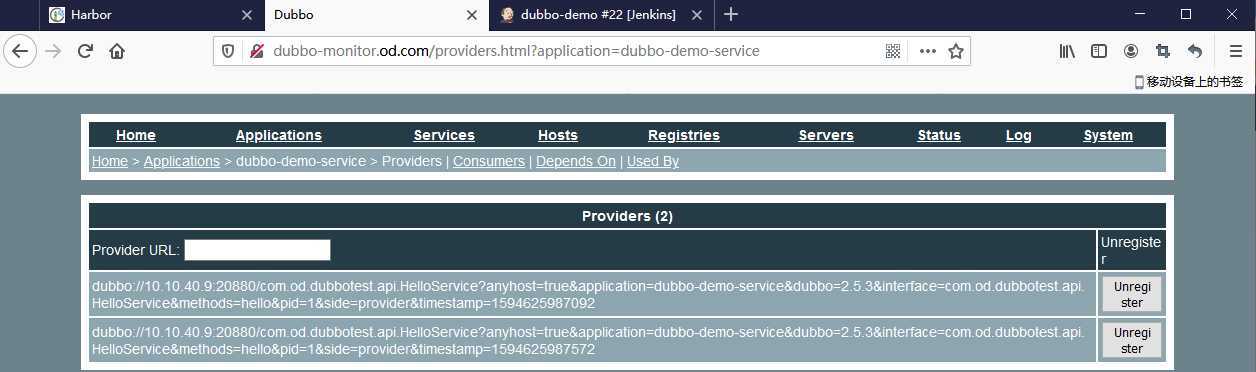Click the undo arrow toolbar icon
The height and width of the screenshot is (372, 1256).
[x=1195, y=51]
